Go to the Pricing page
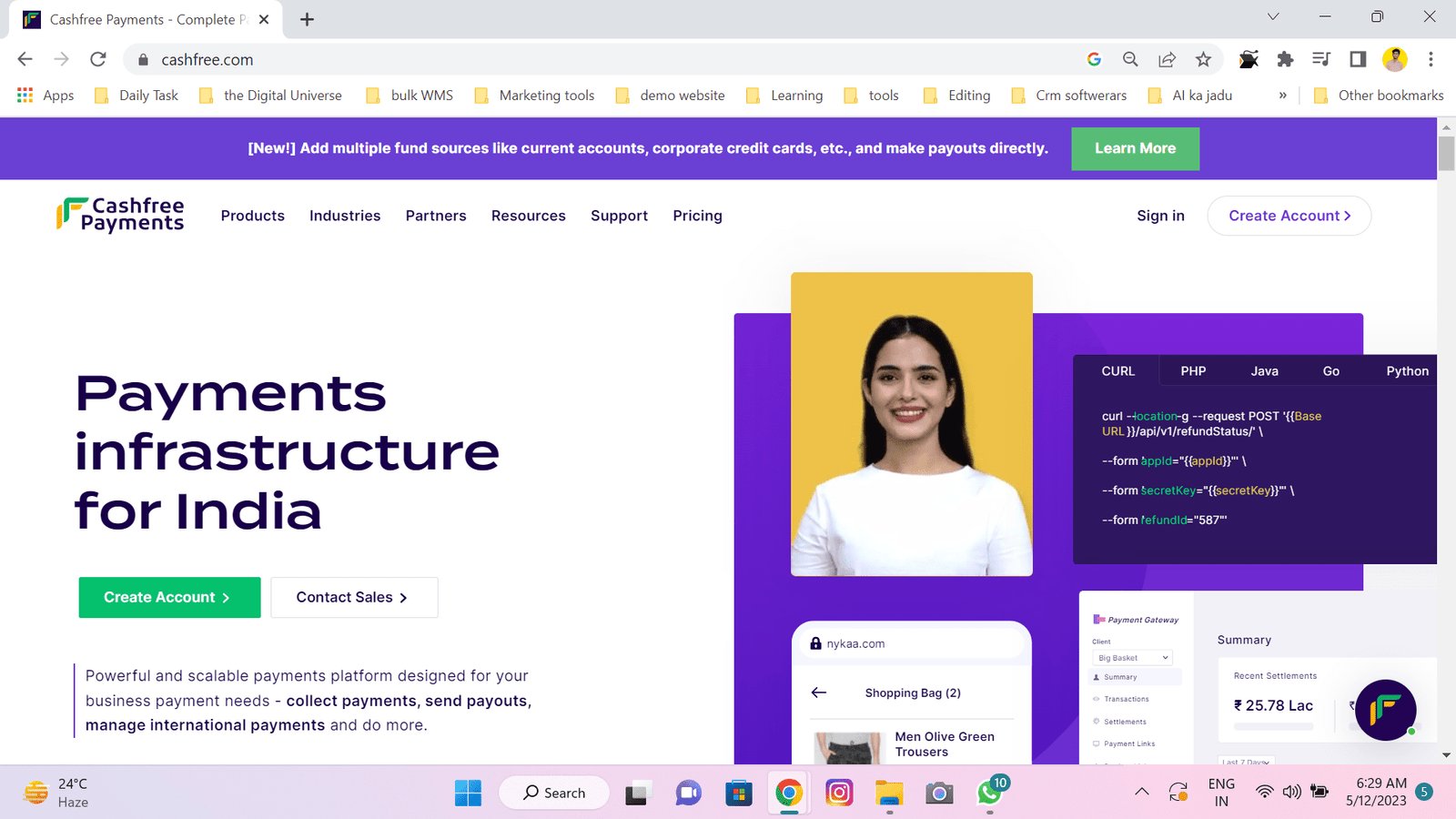The image size is (1456, 819). point(697,216)
